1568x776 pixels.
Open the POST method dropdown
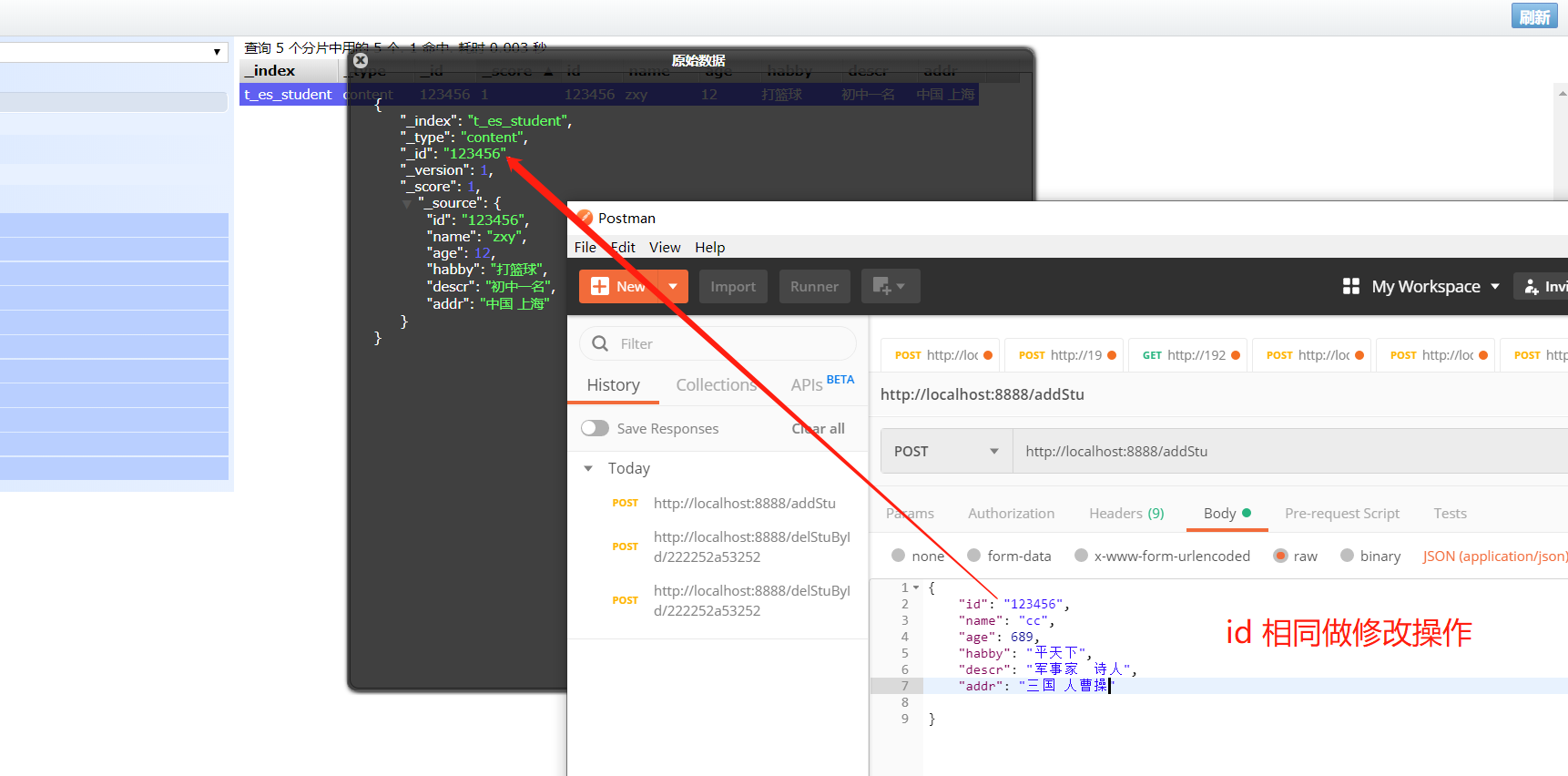coord(946,451)
